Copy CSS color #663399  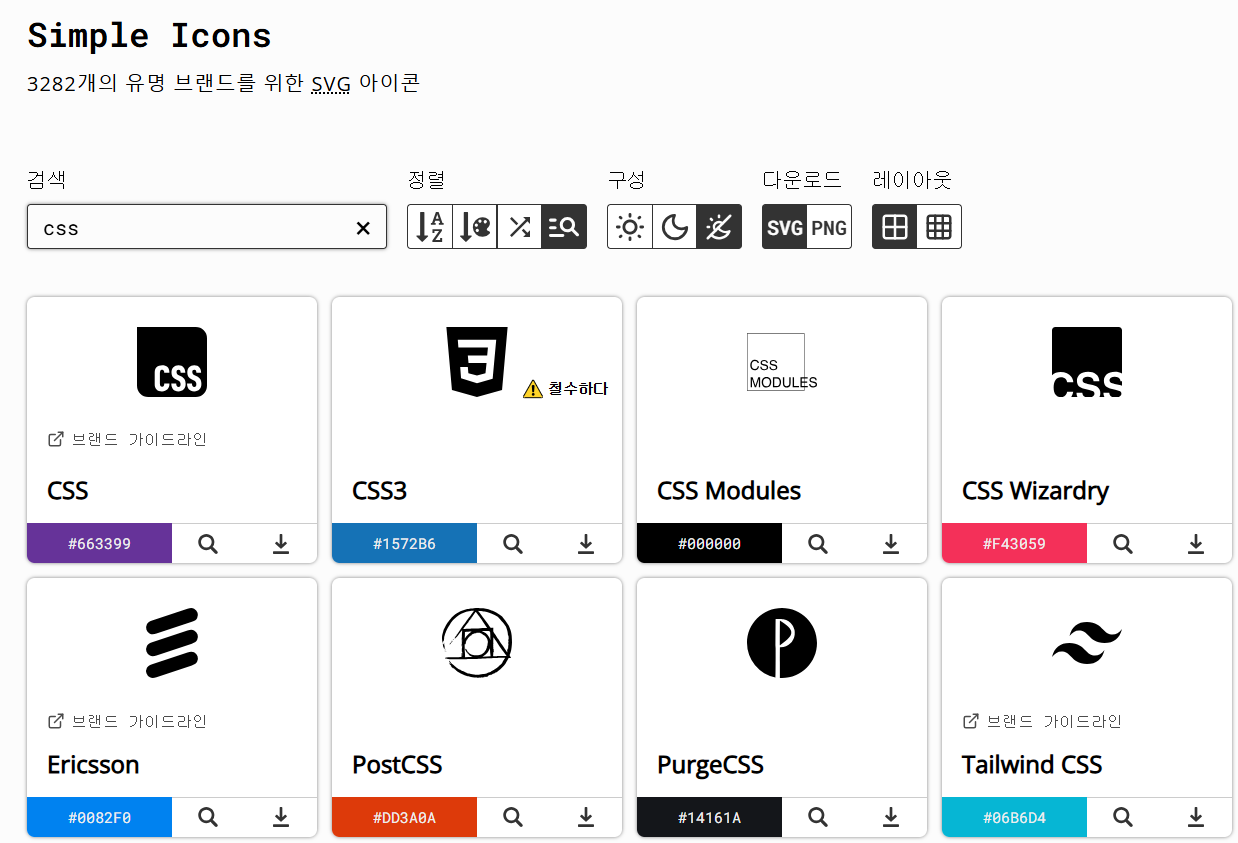[99, 543]
